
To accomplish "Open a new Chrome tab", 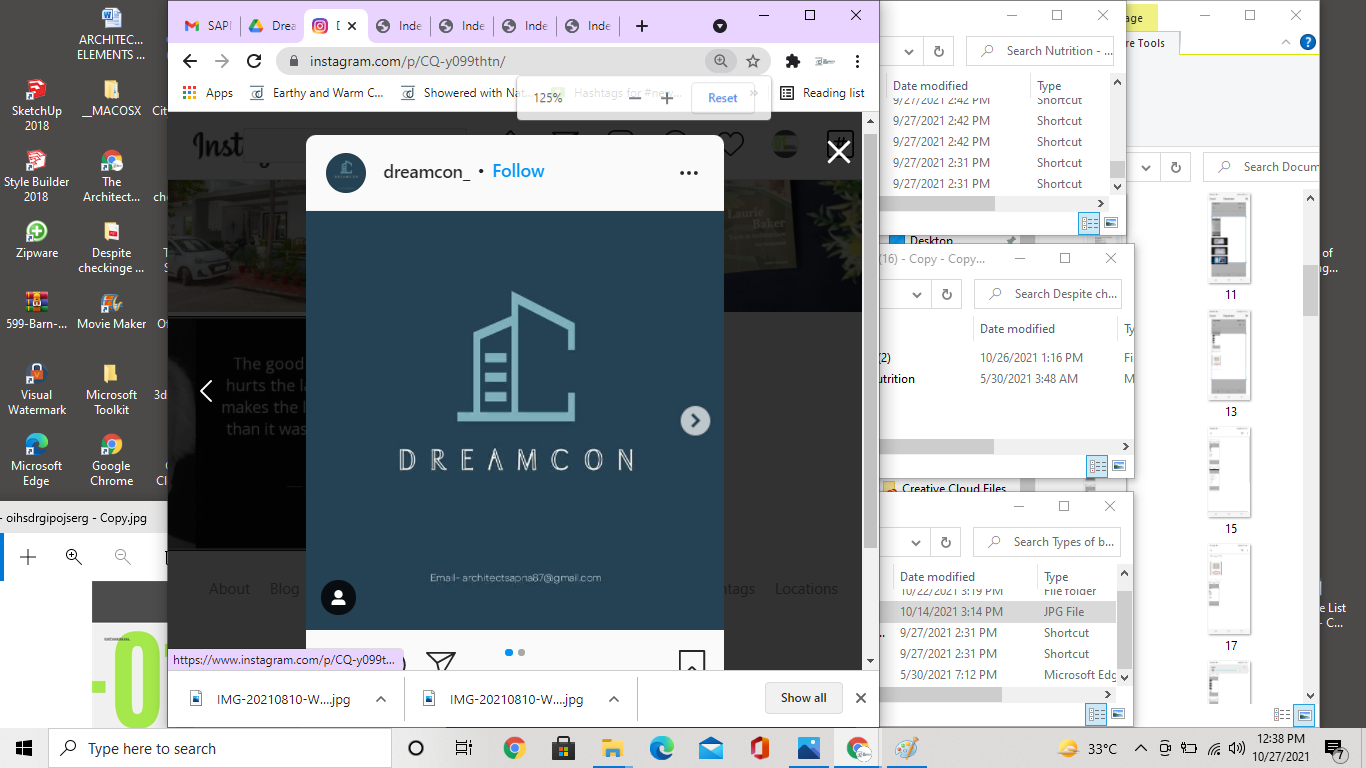I will 642,26.
